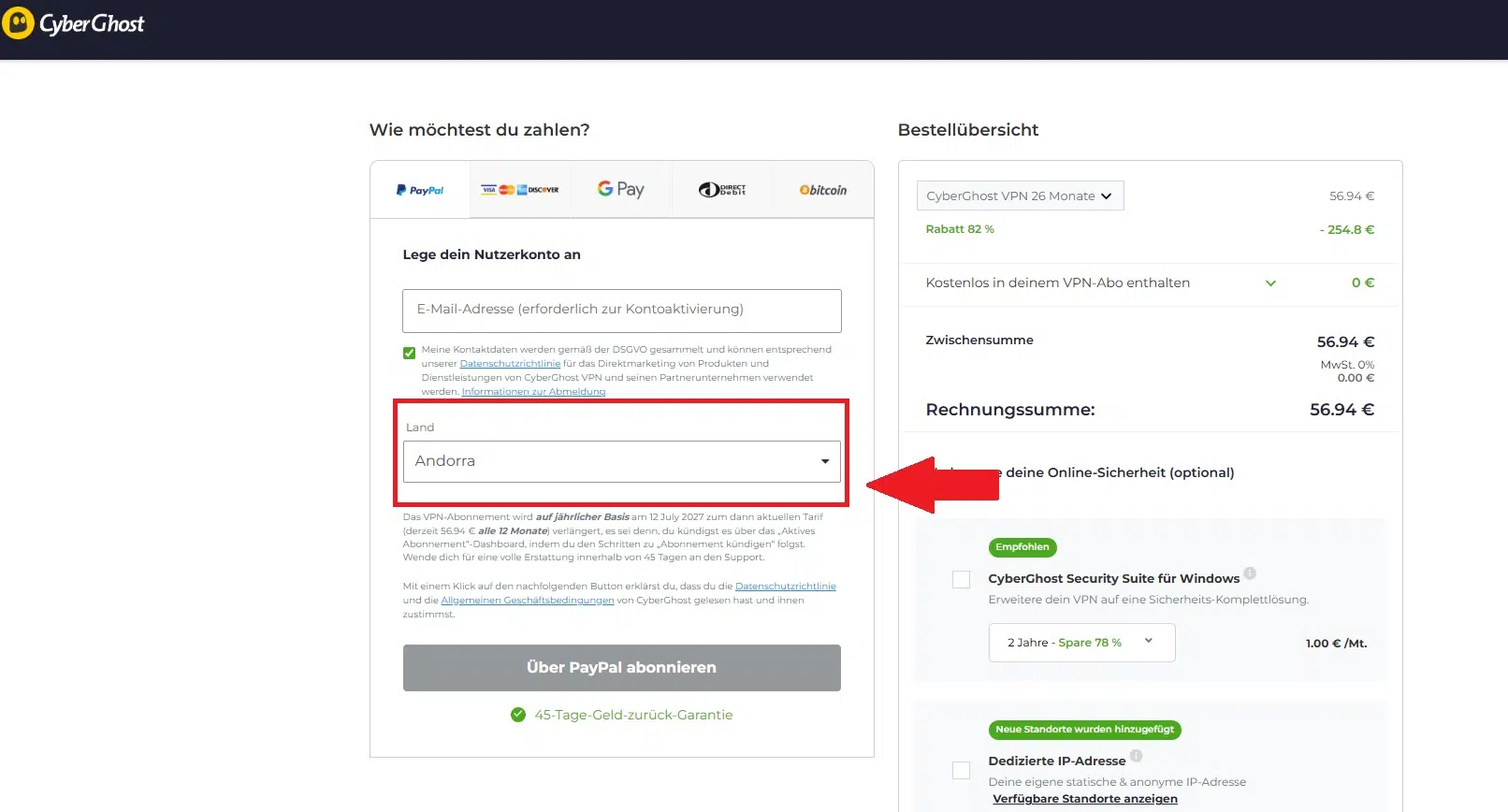Click the E-Mail-Adresse input field

pos(622,311)
